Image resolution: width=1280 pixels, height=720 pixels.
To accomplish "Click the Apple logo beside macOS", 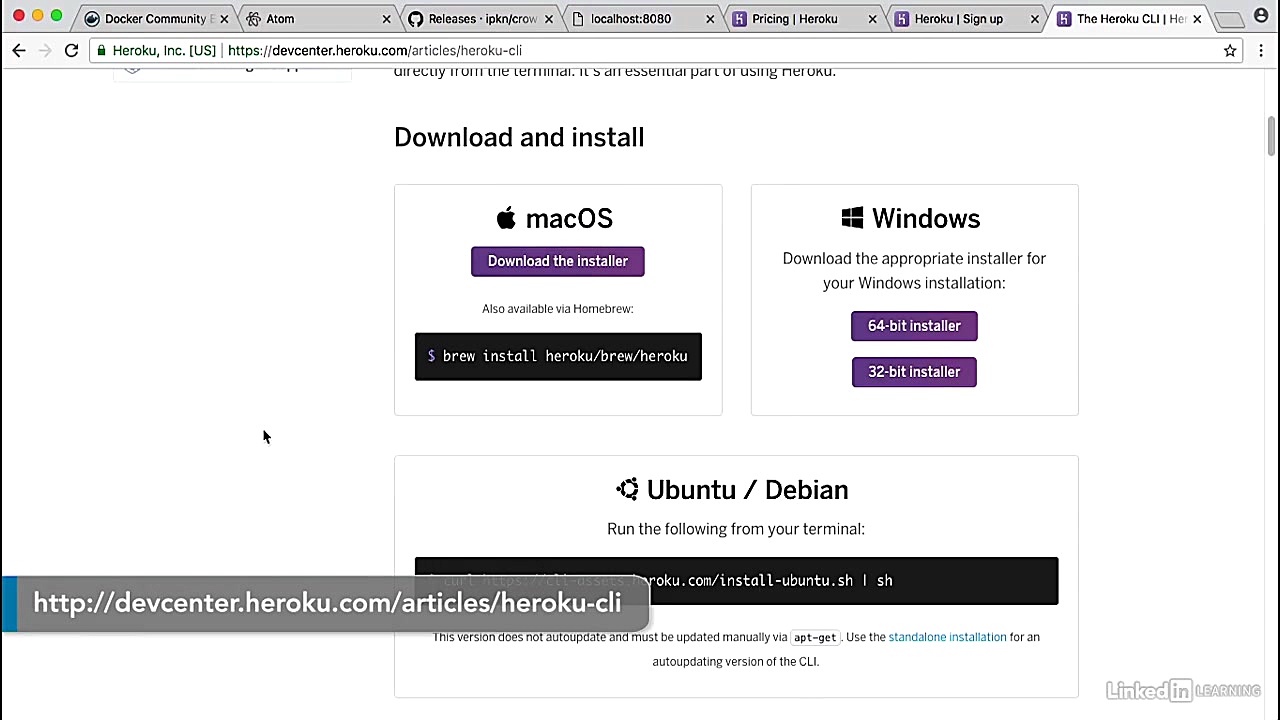I will tap(506, 218).
